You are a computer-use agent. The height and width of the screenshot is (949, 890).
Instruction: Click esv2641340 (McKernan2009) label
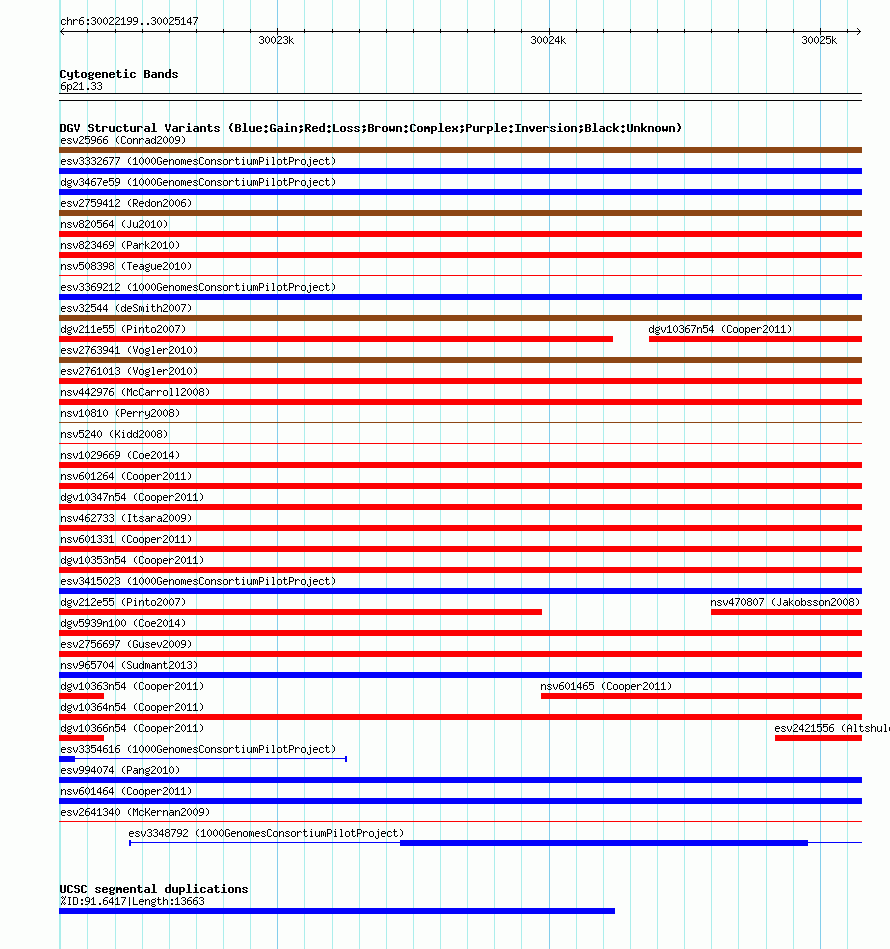(x=135, y=812)
